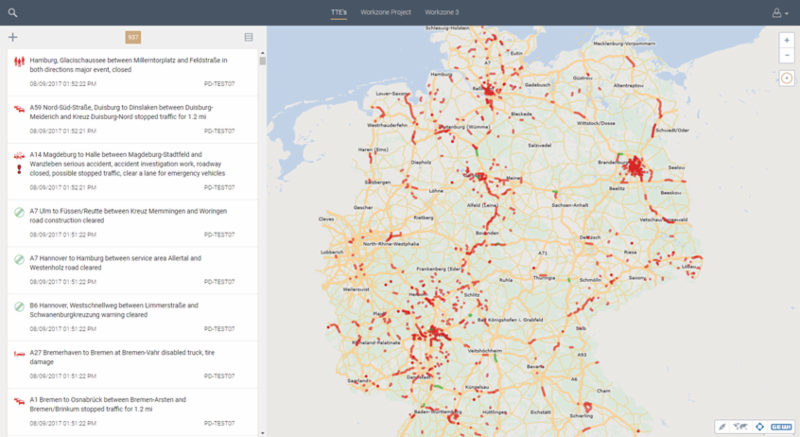The height and width of the screenshot is (437, 800).
Task: Add a new traffic event with plus icon
Action: click(x=12, y=37)
